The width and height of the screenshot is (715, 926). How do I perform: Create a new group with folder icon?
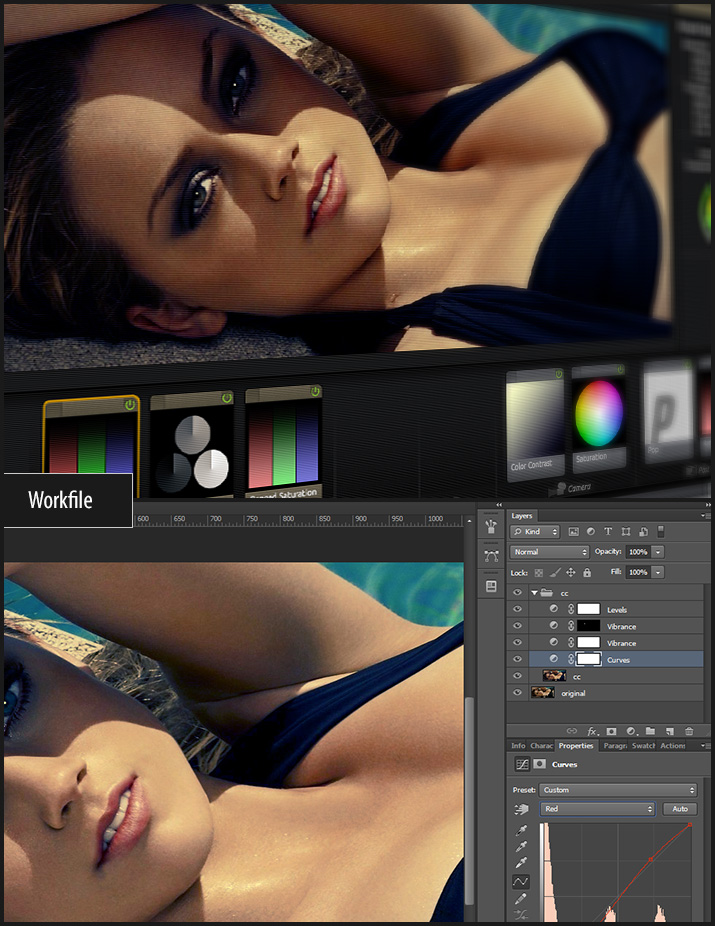pos(650,731)
